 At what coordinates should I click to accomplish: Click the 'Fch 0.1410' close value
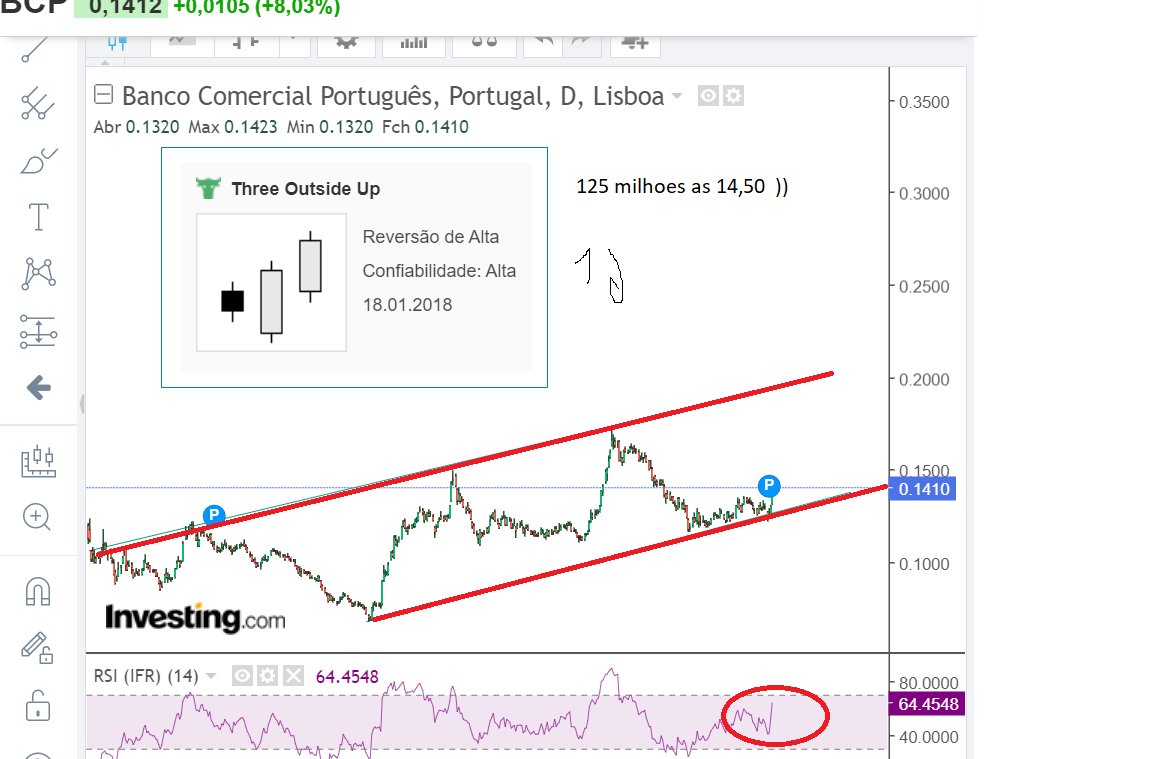pyautogui.click(x=425, y=127)
